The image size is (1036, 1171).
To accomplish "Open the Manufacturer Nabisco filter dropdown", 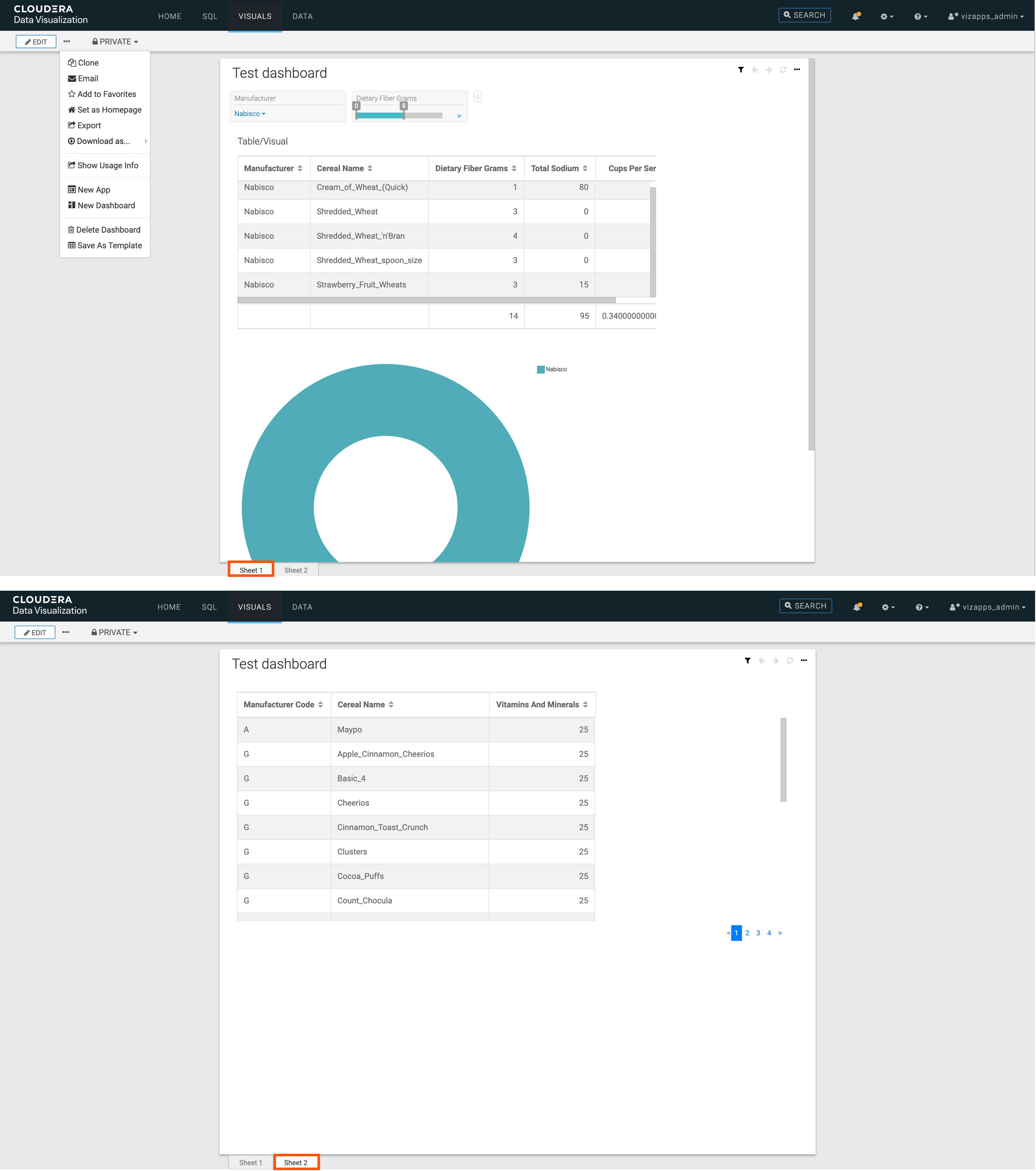I will point(250,114).
